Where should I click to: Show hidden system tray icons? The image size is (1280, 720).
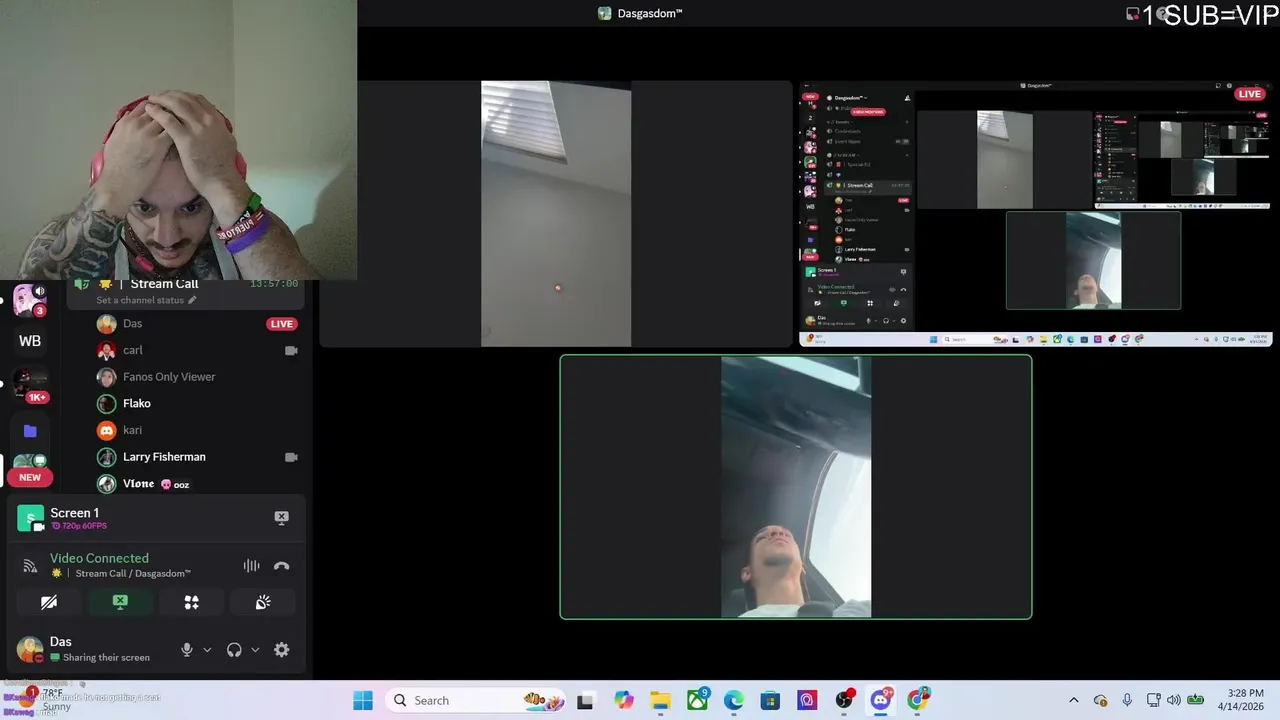pos(1074,700)
